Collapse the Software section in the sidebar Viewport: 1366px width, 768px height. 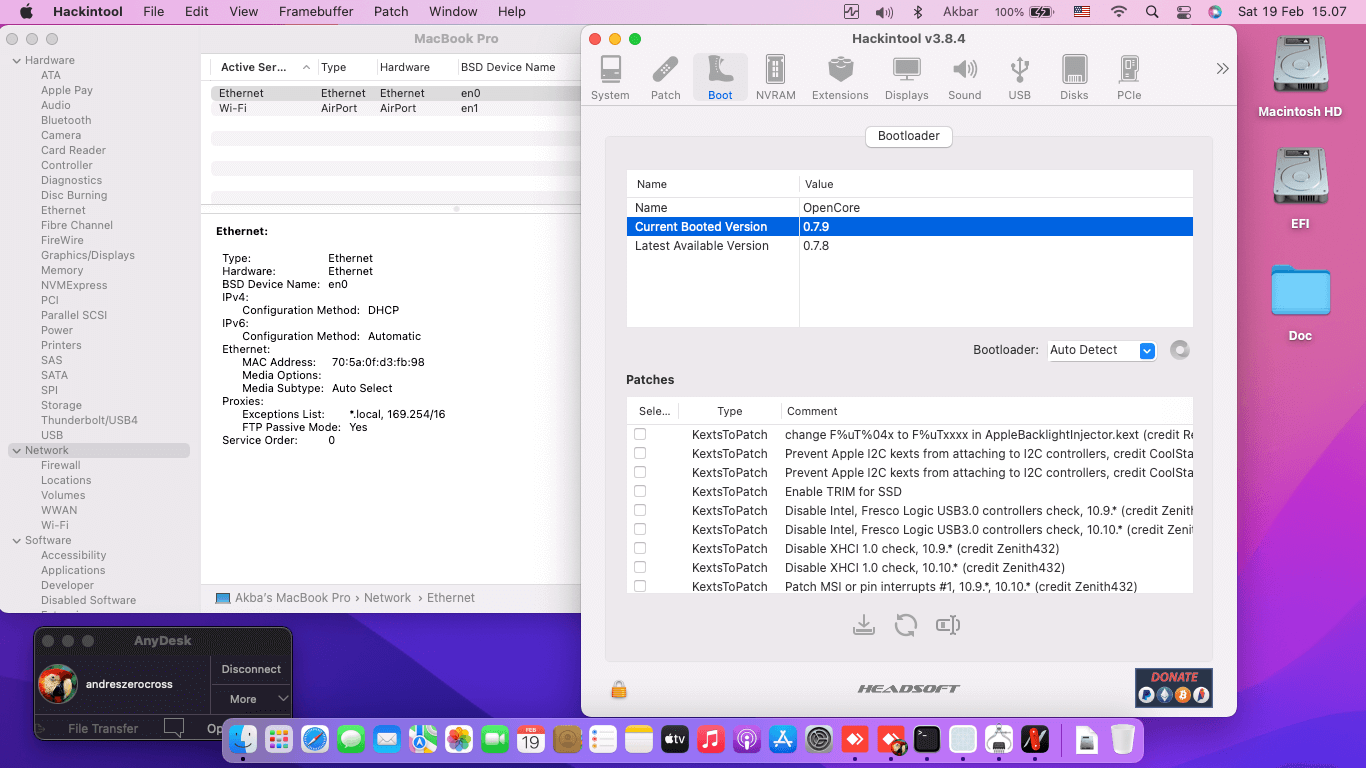16,540
